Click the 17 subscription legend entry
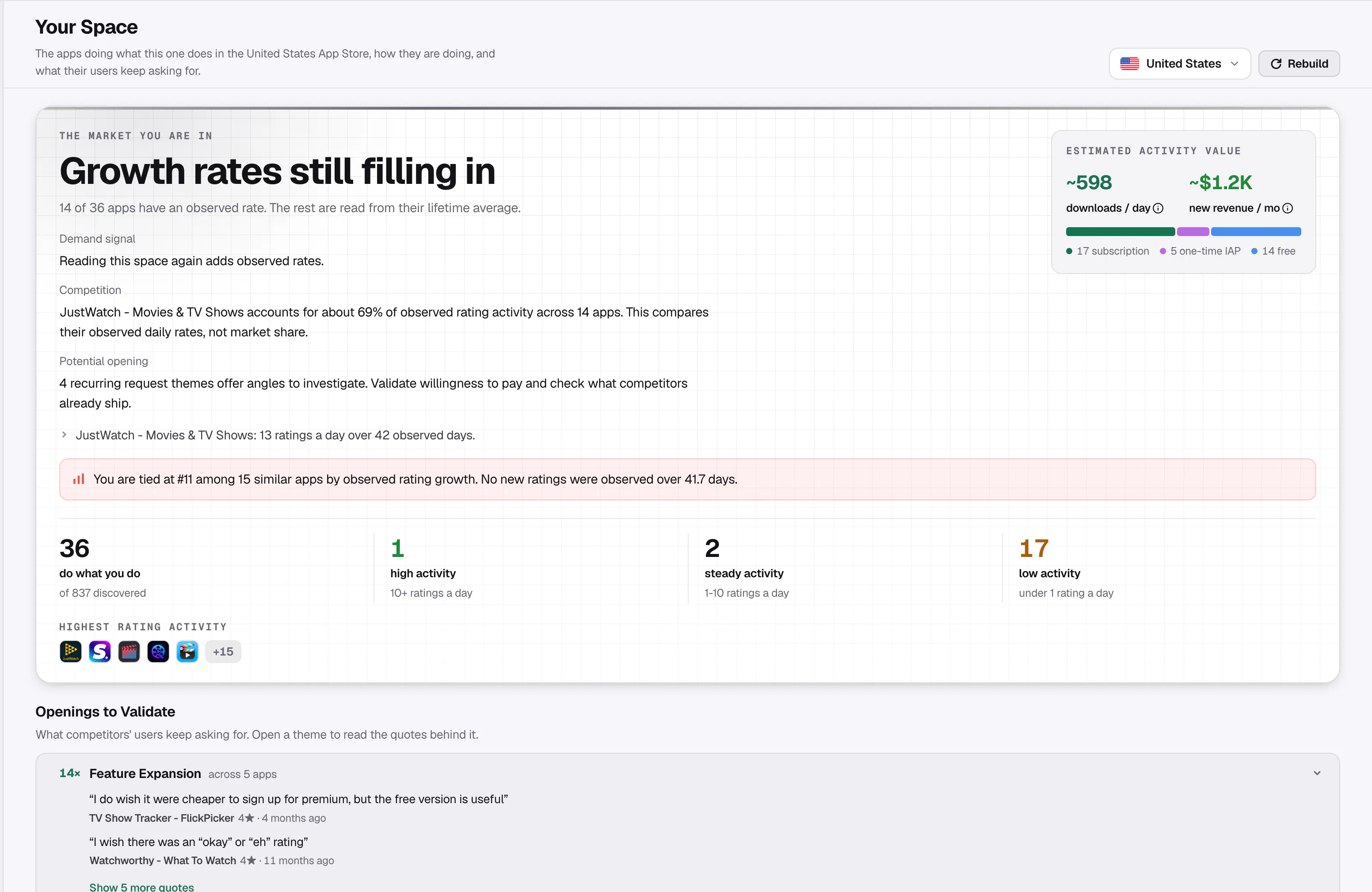The image size is (1372, 892). point(1107,252)
